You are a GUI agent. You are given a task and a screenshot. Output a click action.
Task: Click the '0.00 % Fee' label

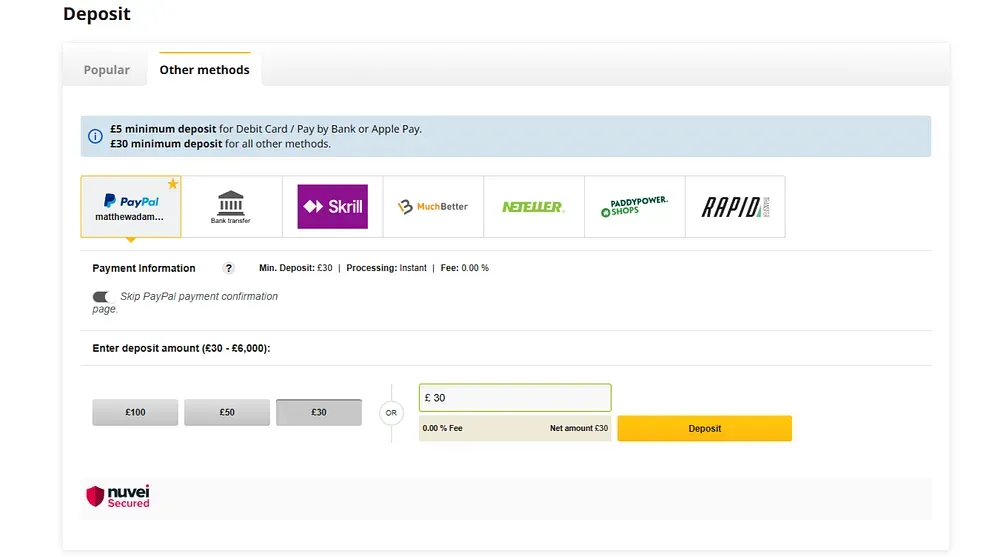(443, 428)
